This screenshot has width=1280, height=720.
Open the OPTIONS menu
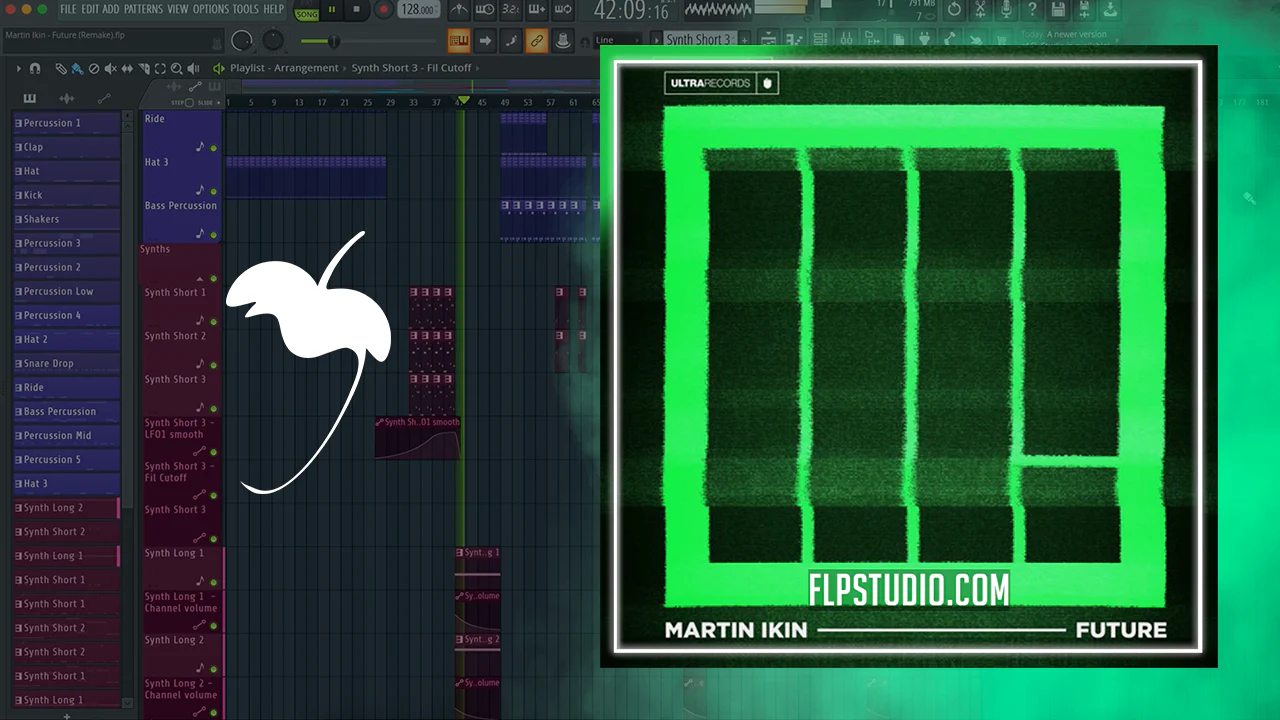pyautogui.click(x=211, y=9)
